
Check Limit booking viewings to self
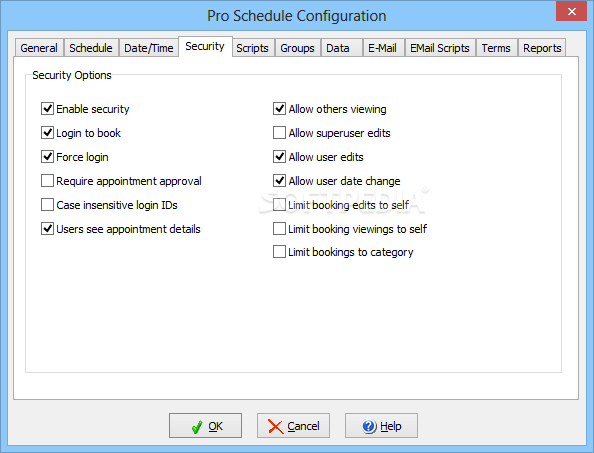click(280, 229)
